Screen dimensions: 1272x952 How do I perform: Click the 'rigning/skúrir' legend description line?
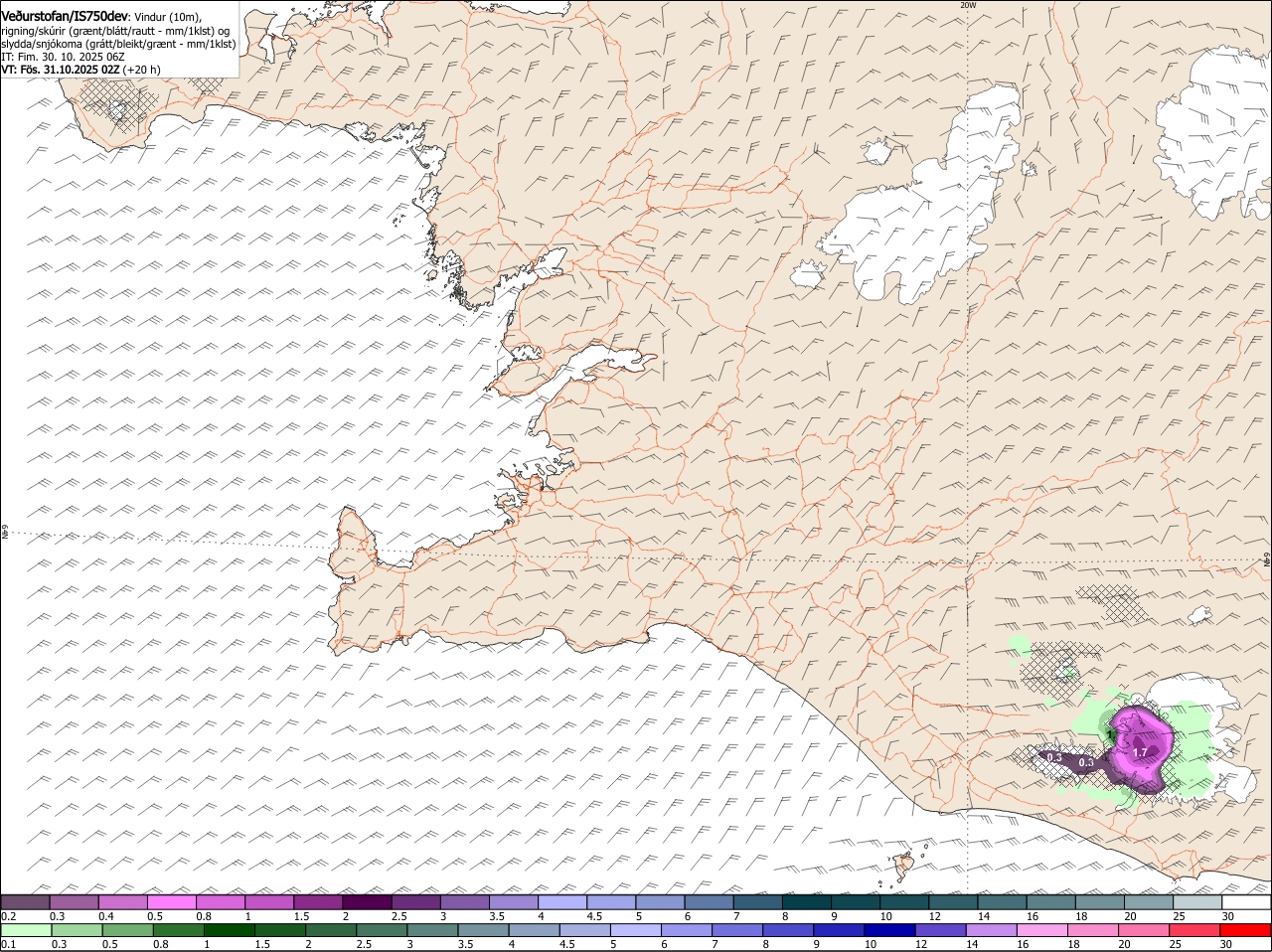[x=115, y=31]
